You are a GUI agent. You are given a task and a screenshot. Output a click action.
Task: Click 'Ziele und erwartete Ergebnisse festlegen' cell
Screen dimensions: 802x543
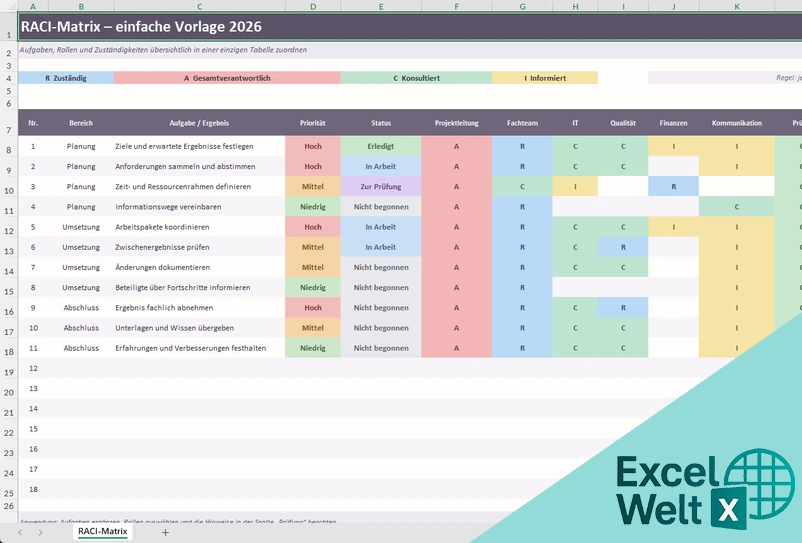pos(199,146)
